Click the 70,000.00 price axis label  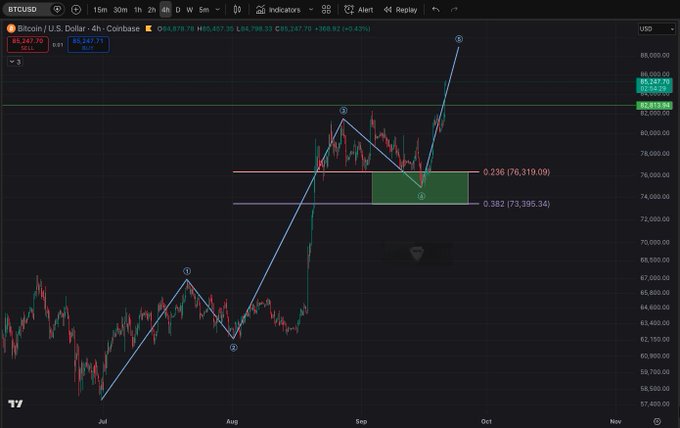coord(655,242)
